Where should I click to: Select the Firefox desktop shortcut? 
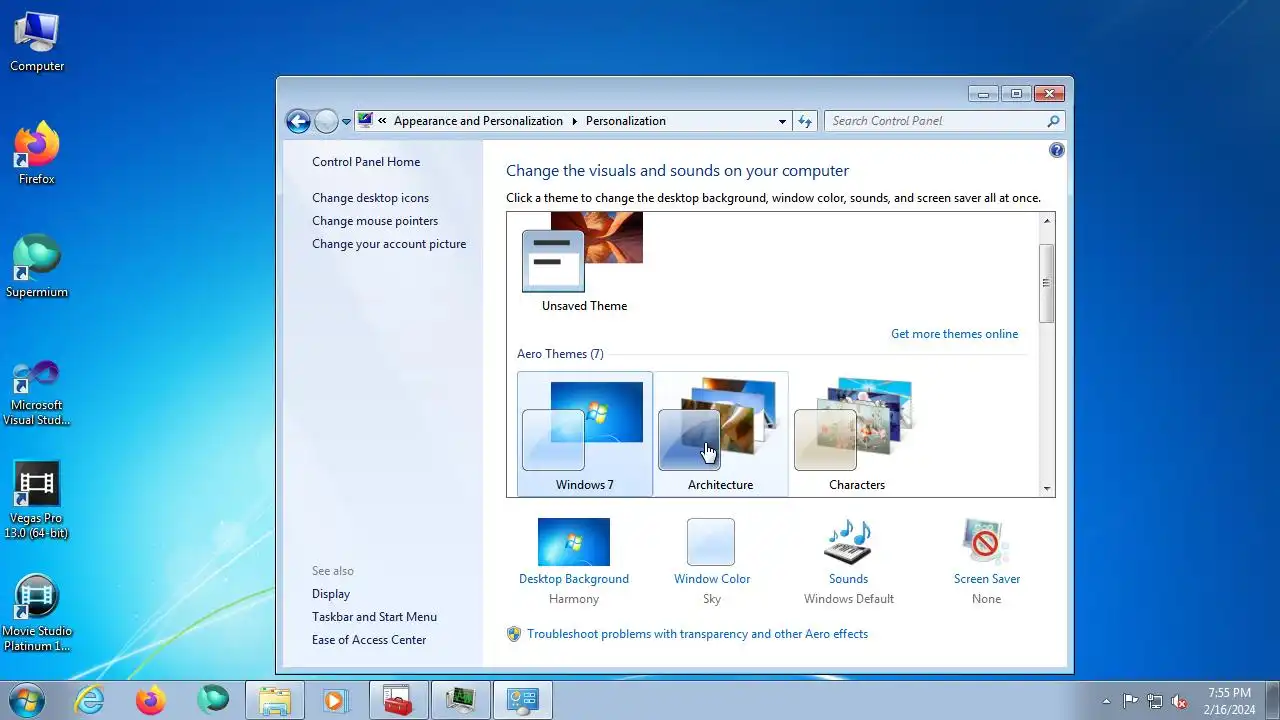coord(37,155)
